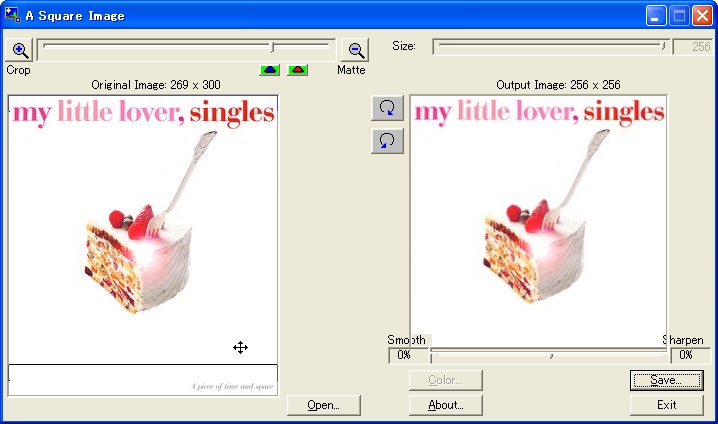
Task: Click the 'Size:' label
Action: (404, 46)
